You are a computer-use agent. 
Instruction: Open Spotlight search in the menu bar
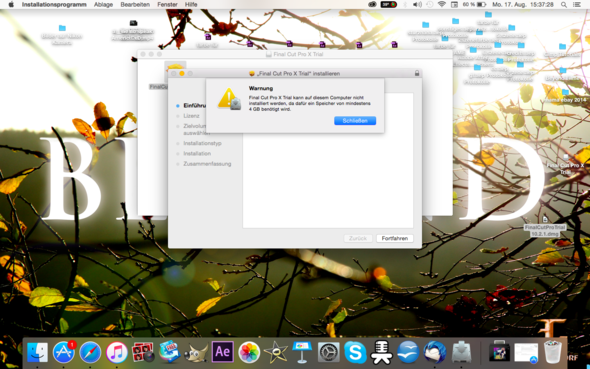(x=564, y=5)
